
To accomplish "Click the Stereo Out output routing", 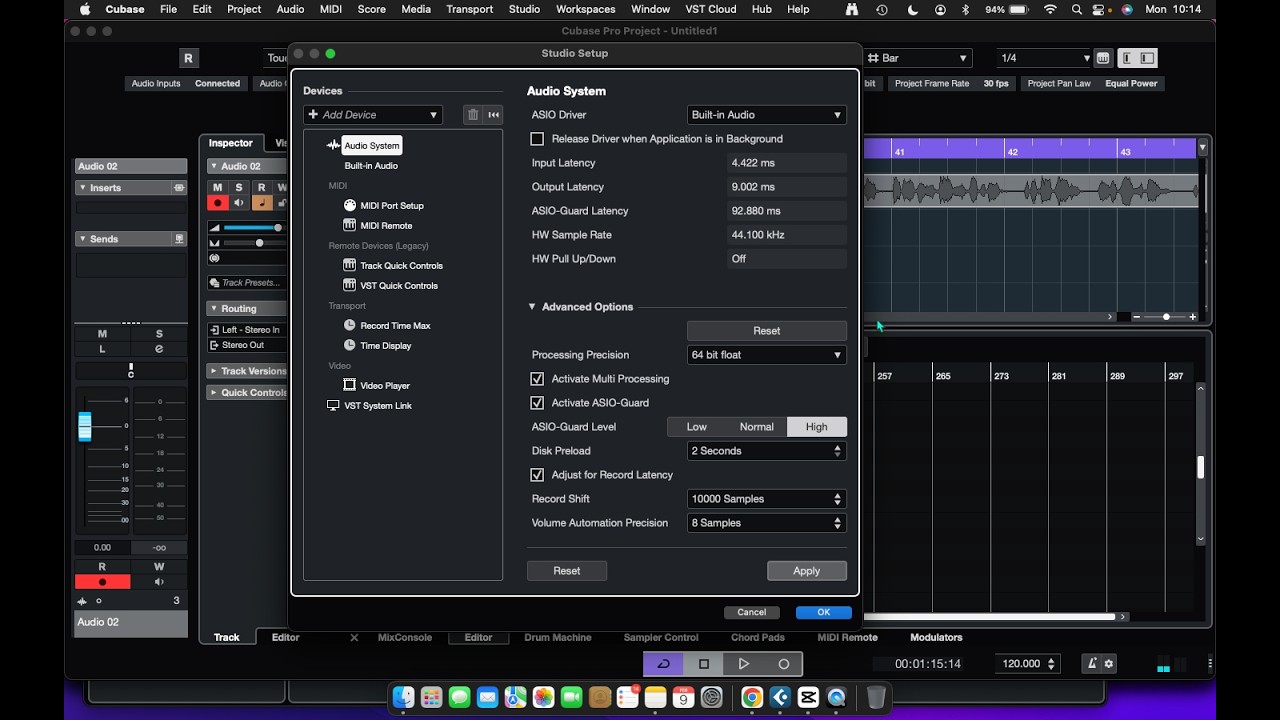I will [x=247, y=345].
